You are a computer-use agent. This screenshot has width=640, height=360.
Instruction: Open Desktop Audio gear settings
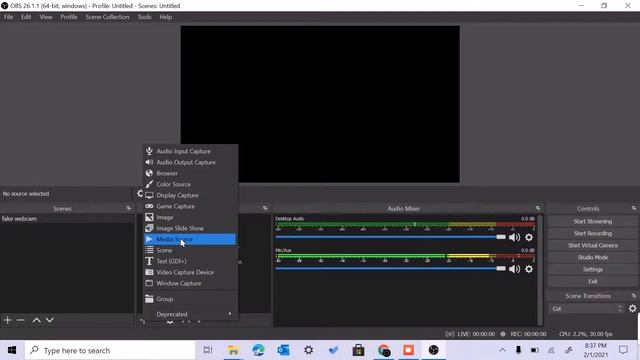coord(529,237)
